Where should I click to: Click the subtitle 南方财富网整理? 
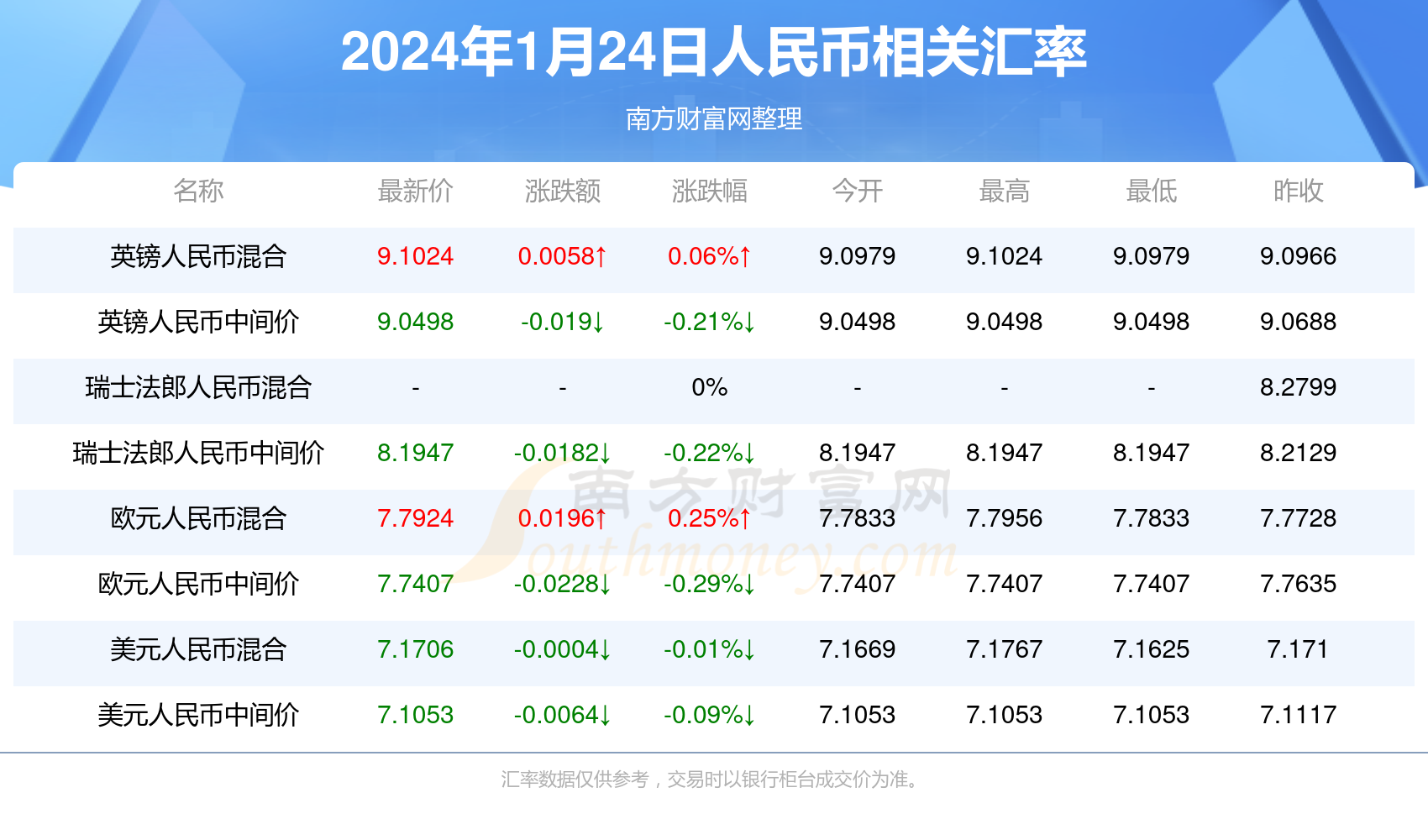(x=714, y=118)
